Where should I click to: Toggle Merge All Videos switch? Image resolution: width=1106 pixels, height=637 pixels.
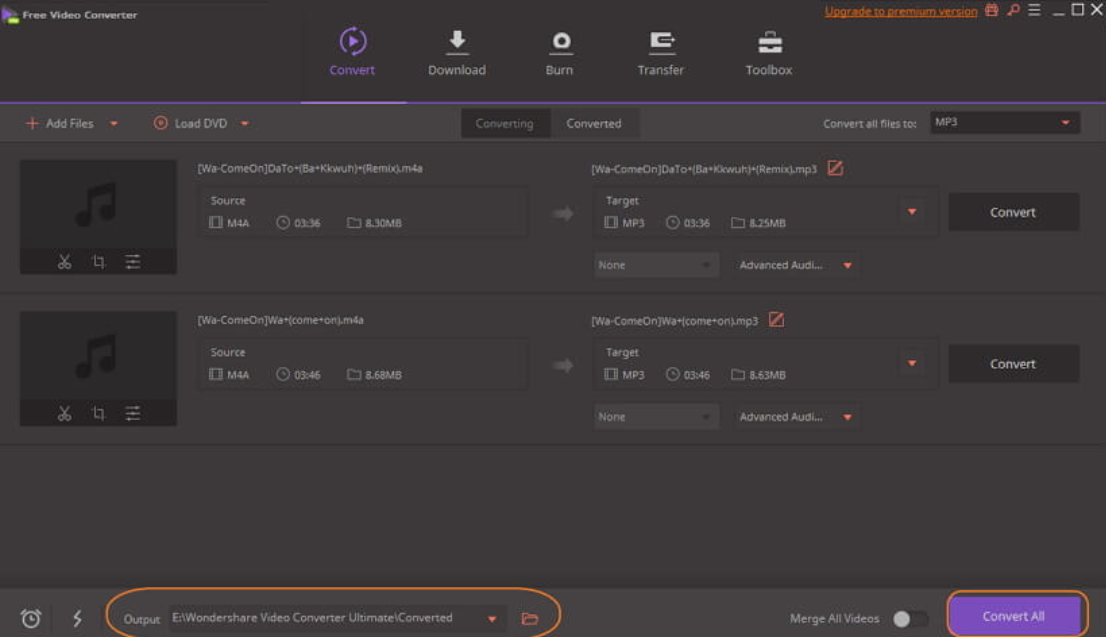(x=908, y=619)
